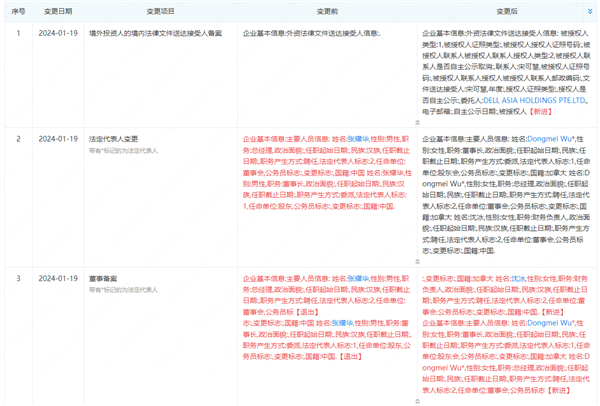Select the 董事备案 change item
Screen dimensions: 600x406
tap(105, 278)
